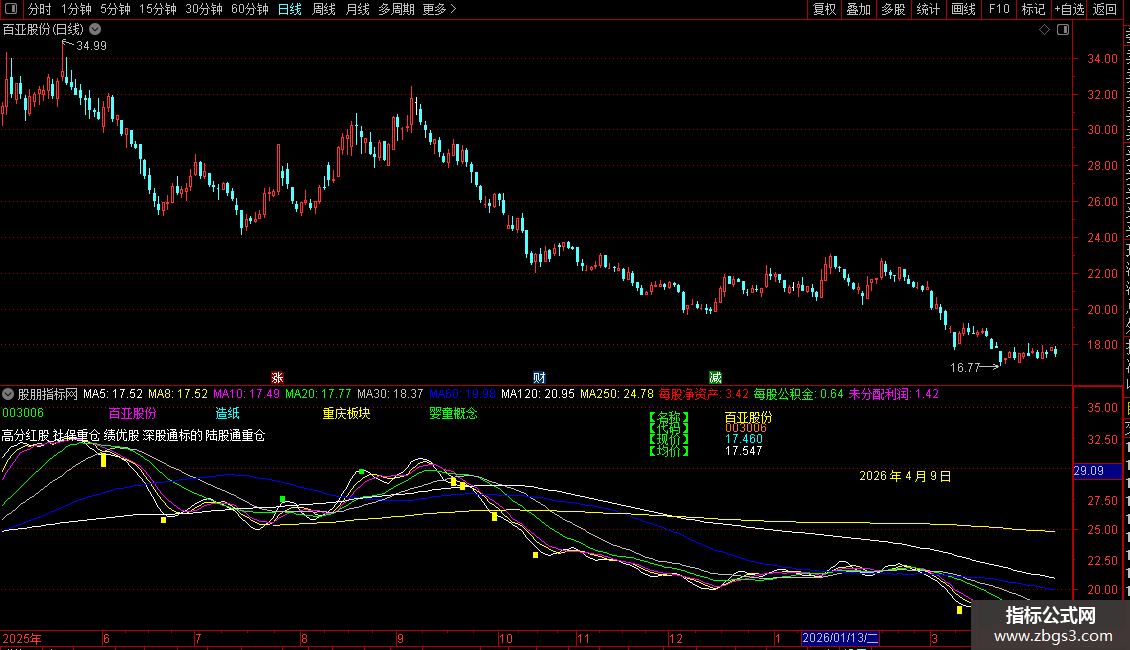Click the 34.99 high price annotation
This screenshot has height=650, width=1130.
92,45
